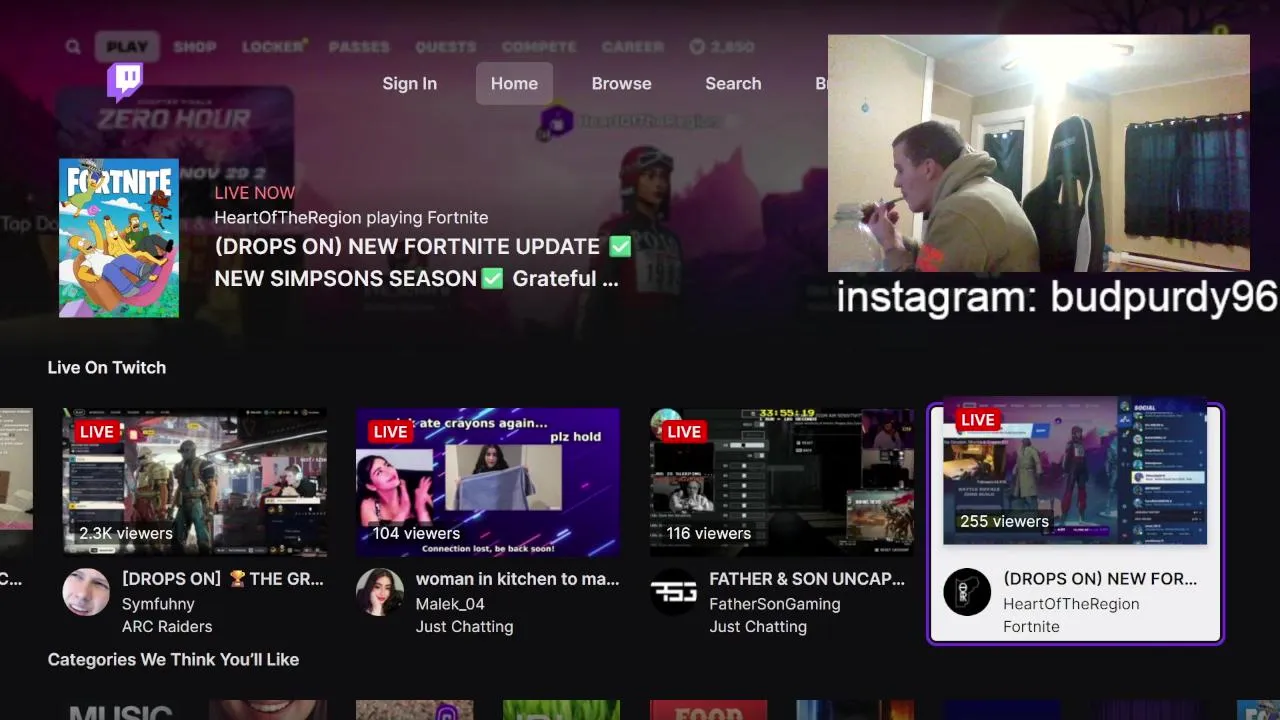Click HeartOfTheRegion's avatar in the selected card

(x=967, y=592)
